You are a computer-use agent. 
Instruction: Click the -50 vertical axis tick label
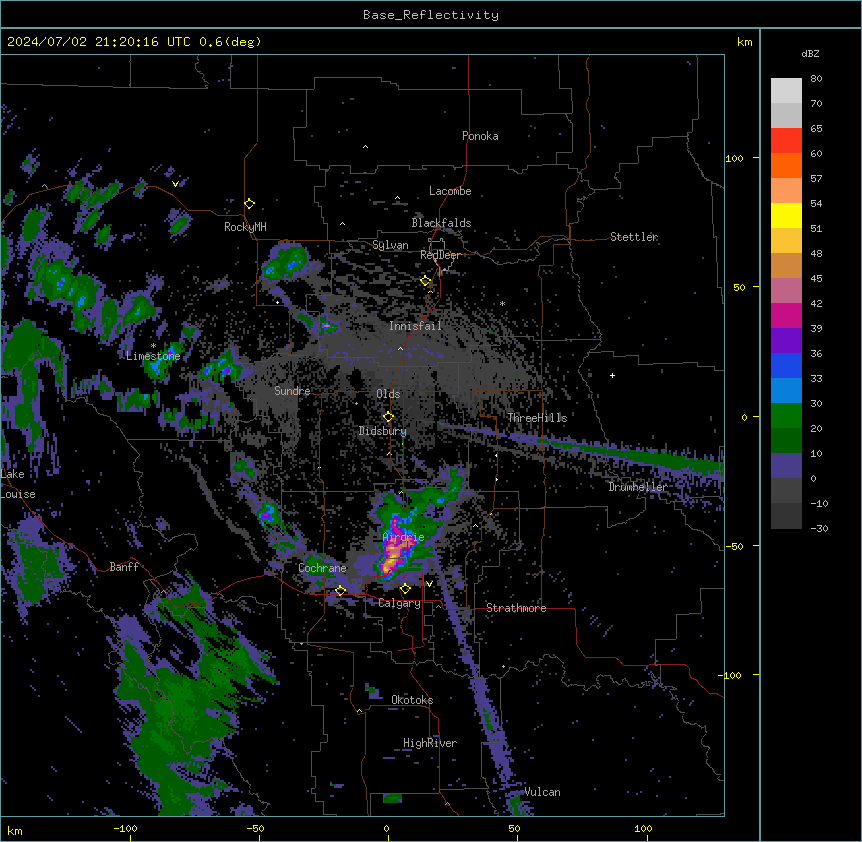coord(734,546)
